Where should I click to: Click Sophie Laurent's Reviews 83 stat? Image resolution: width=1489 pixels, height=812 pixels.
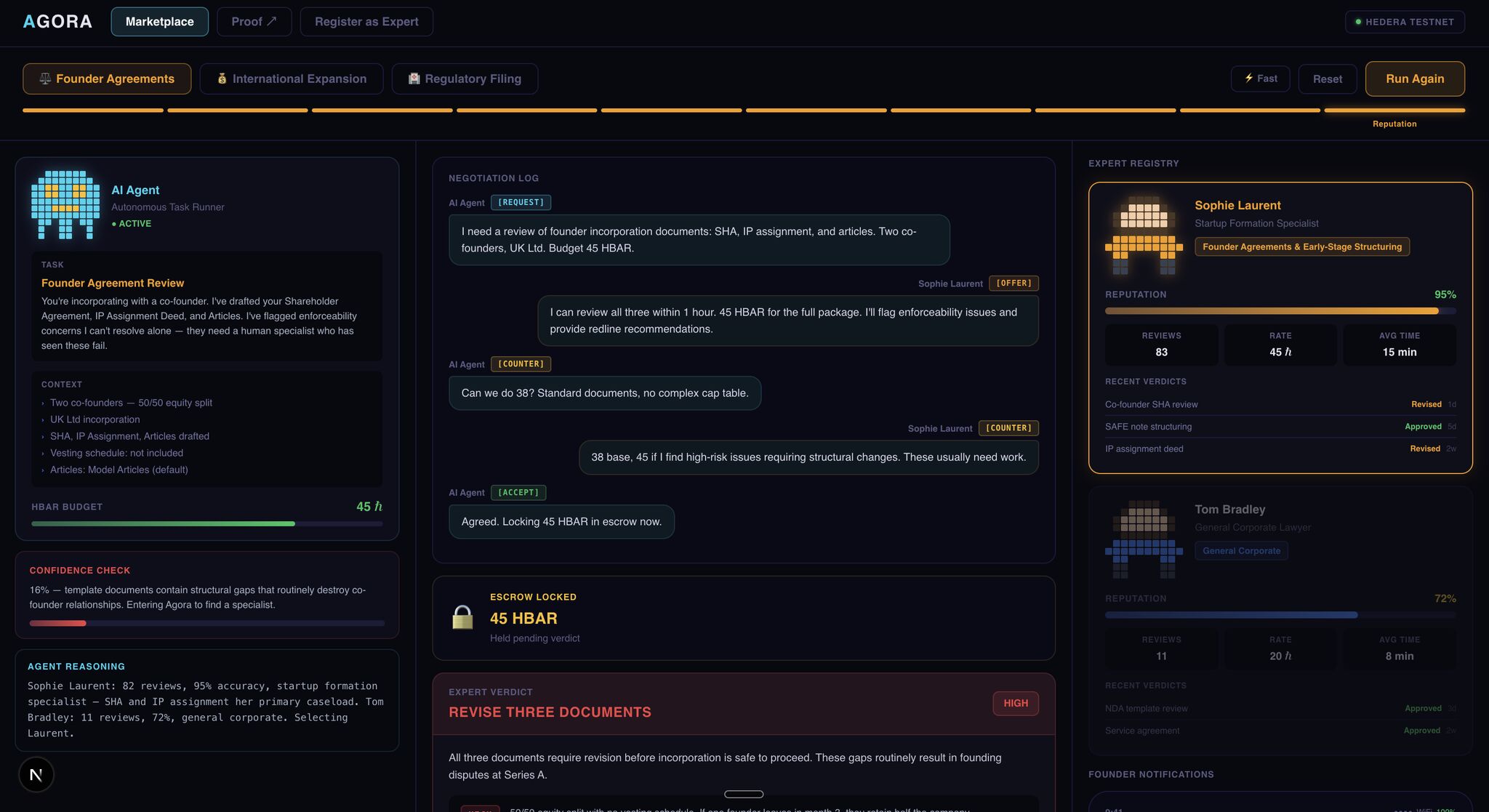click(x=1161, y=345)
